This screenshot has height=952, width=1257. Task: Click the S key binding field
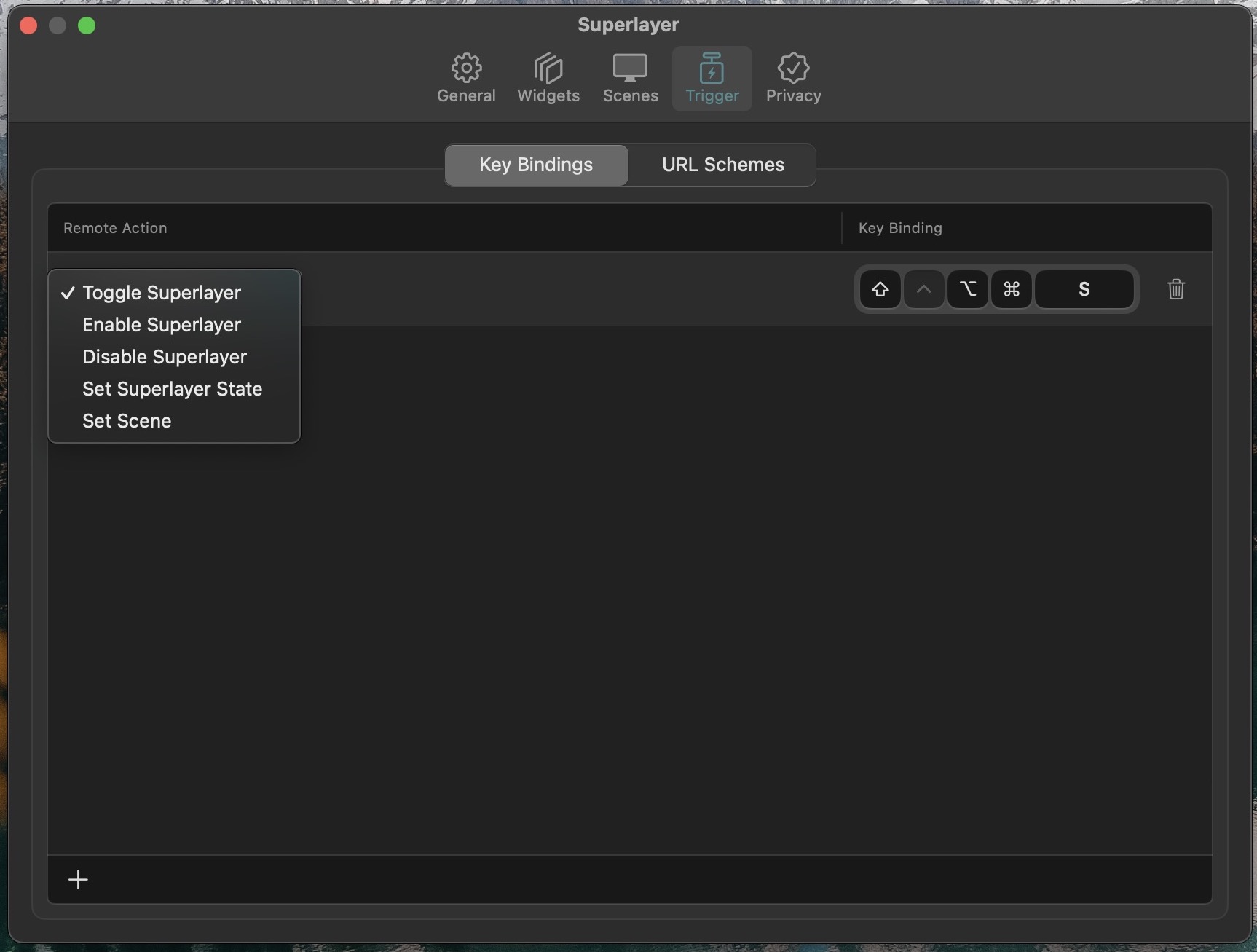tap(1084, 289)
